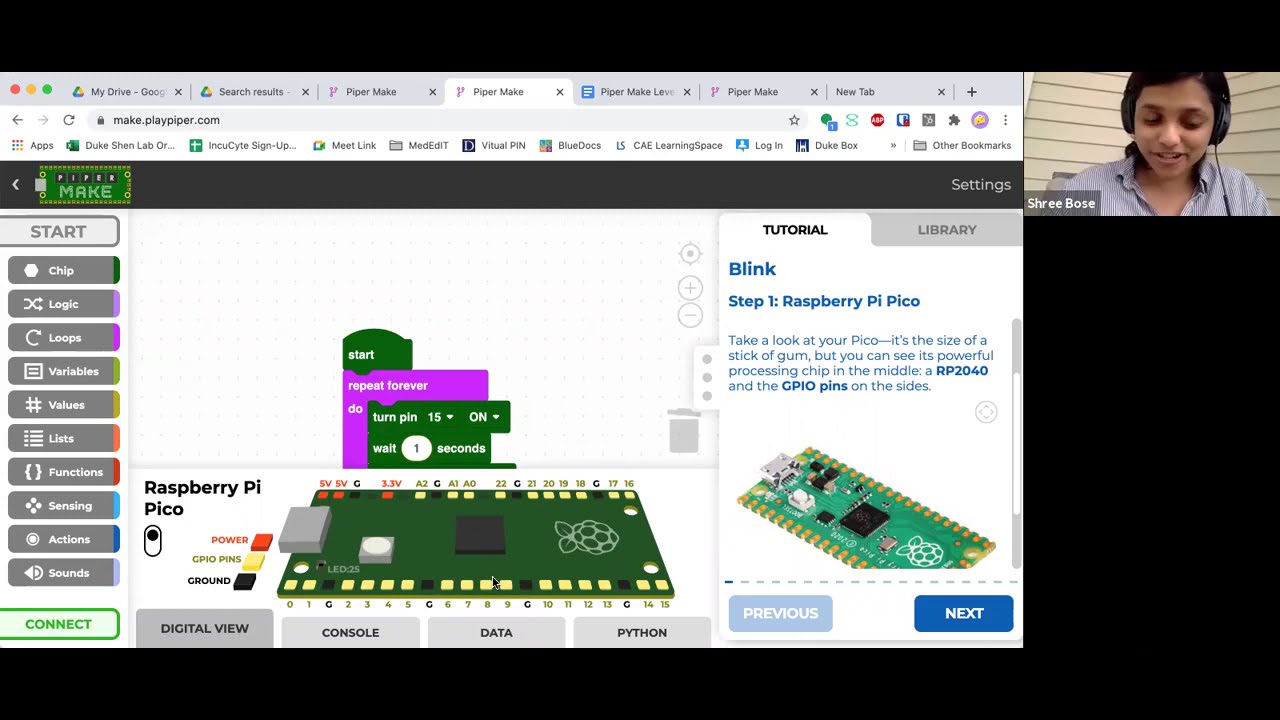Reload the current page
The height and width of the screenshot is (720, 1280).
[69, 120]
